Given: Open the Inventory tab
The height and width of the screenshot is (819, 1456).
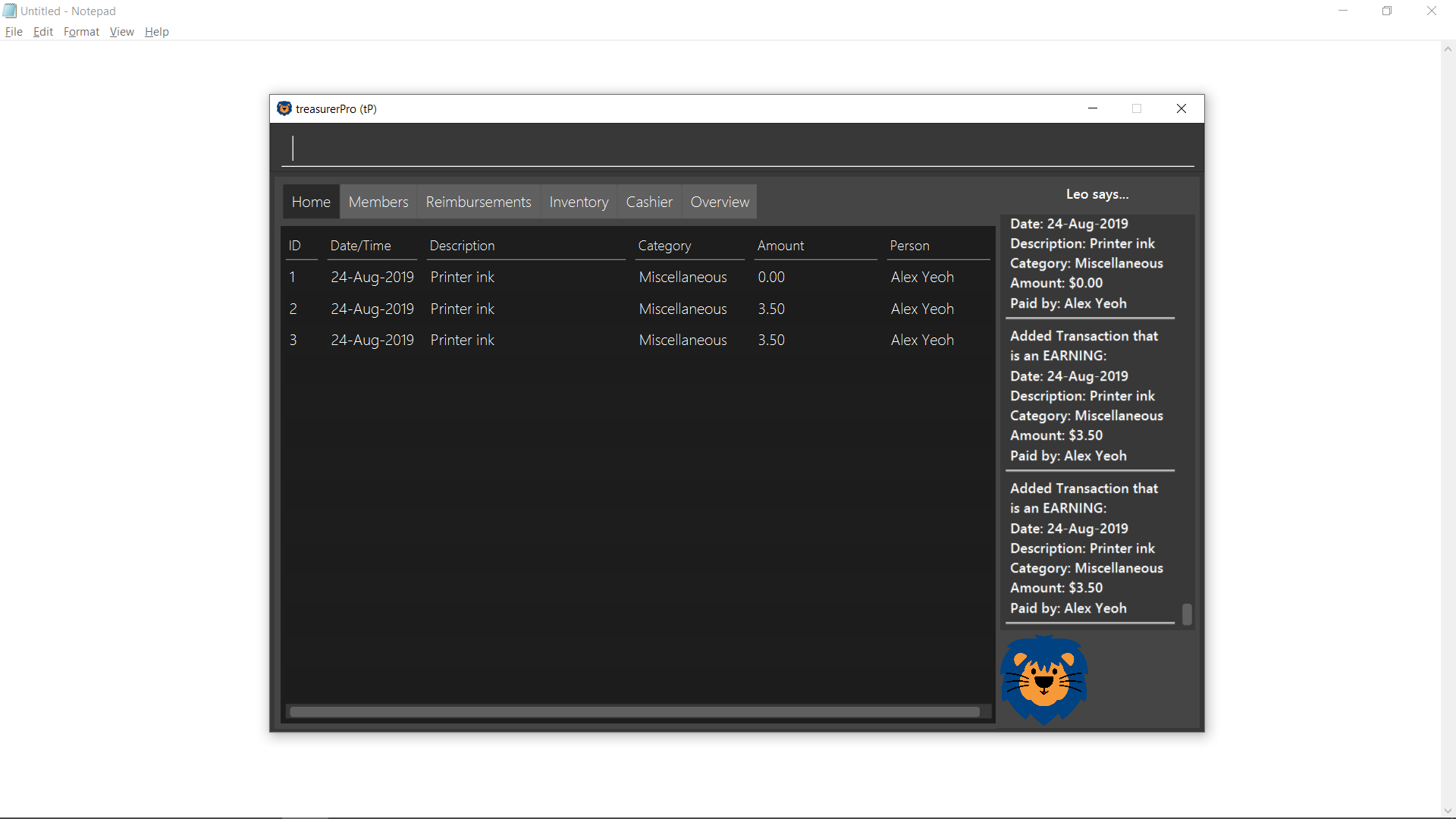Looking at the screenshot, I should point(579,202).
